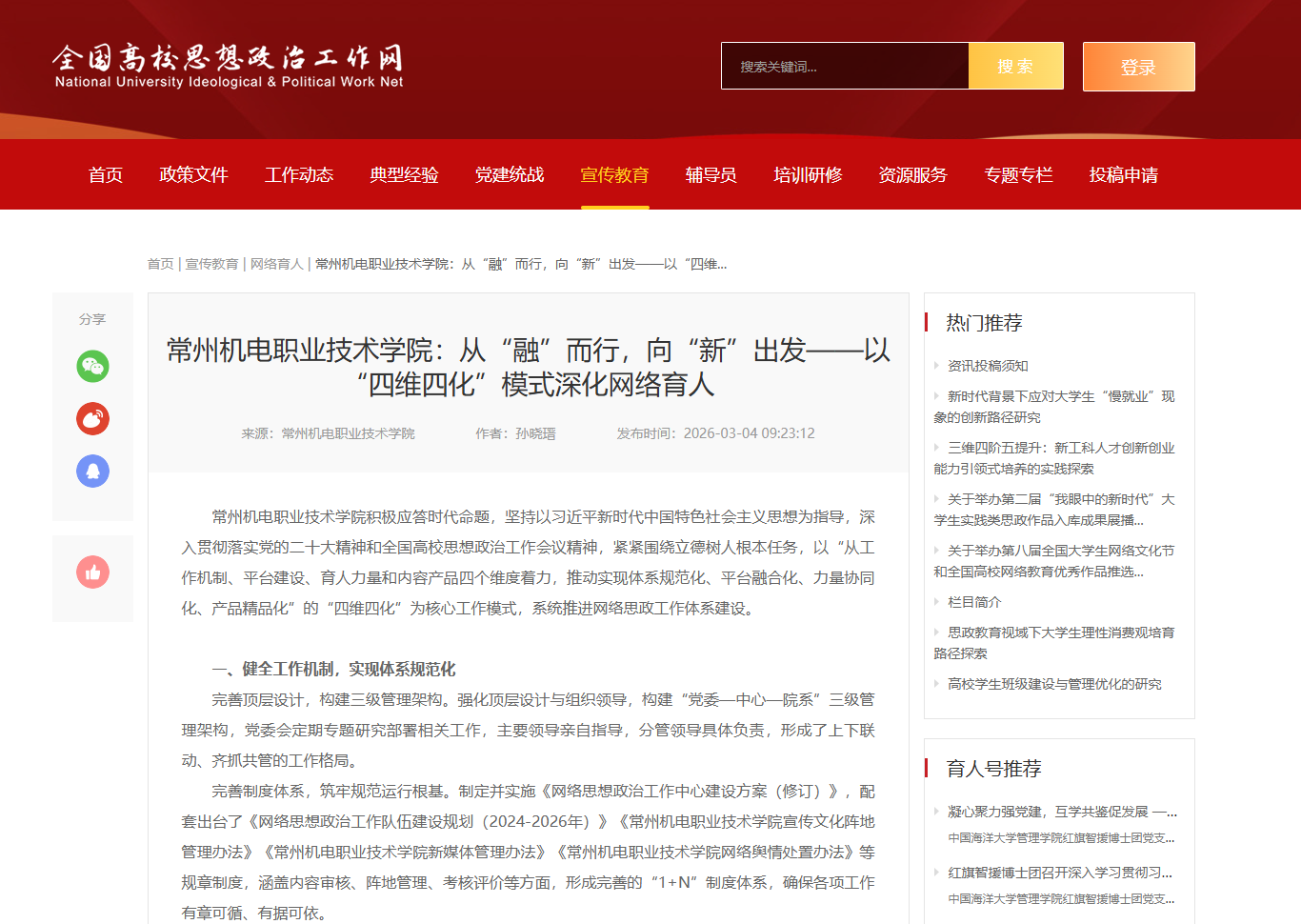The height and width of the screenshot is (924, 1301).
Task: Click the search keyword input field
Action: pos(844,67)
